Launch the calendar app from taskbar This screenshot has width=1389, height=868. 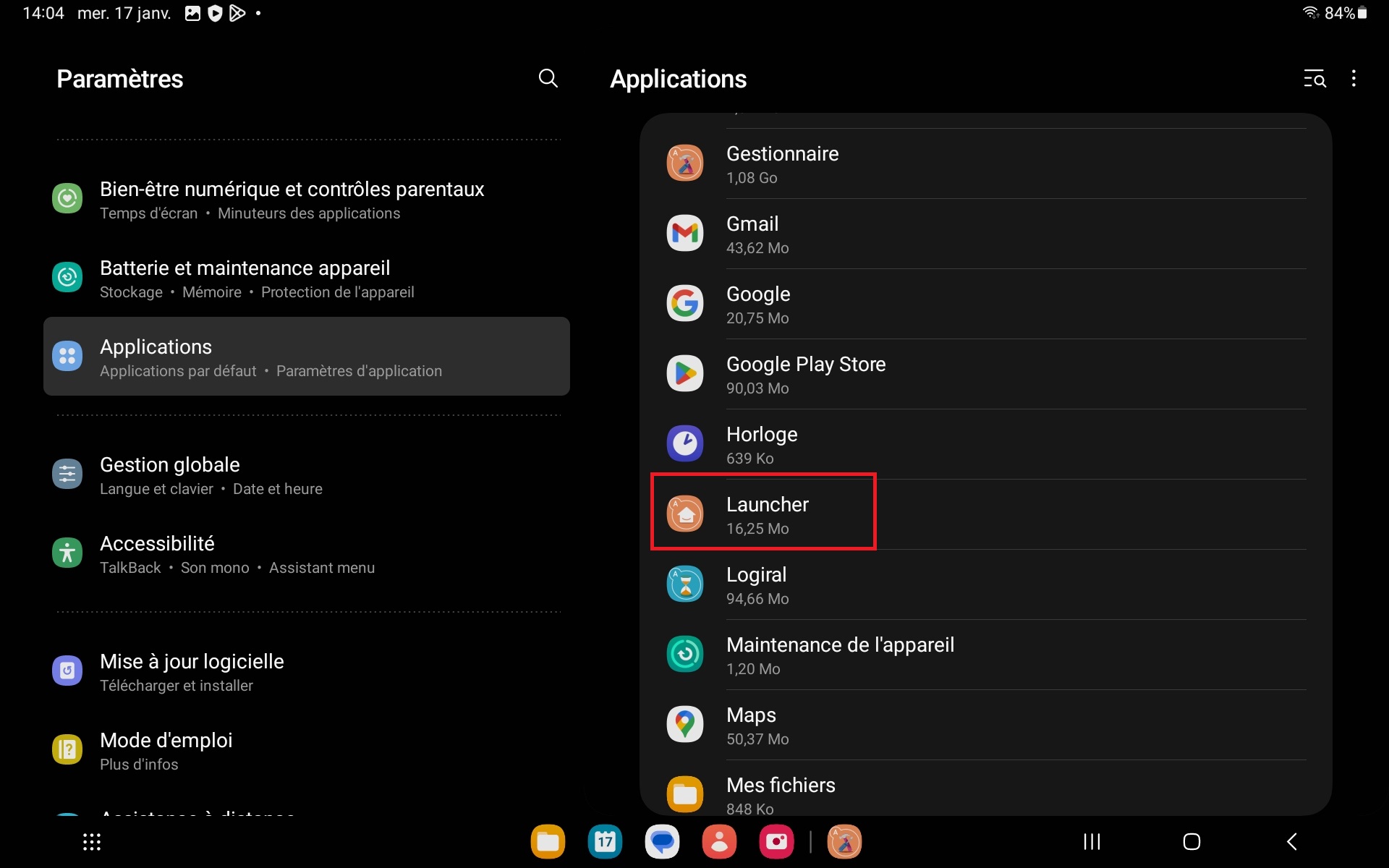[605, 842]
